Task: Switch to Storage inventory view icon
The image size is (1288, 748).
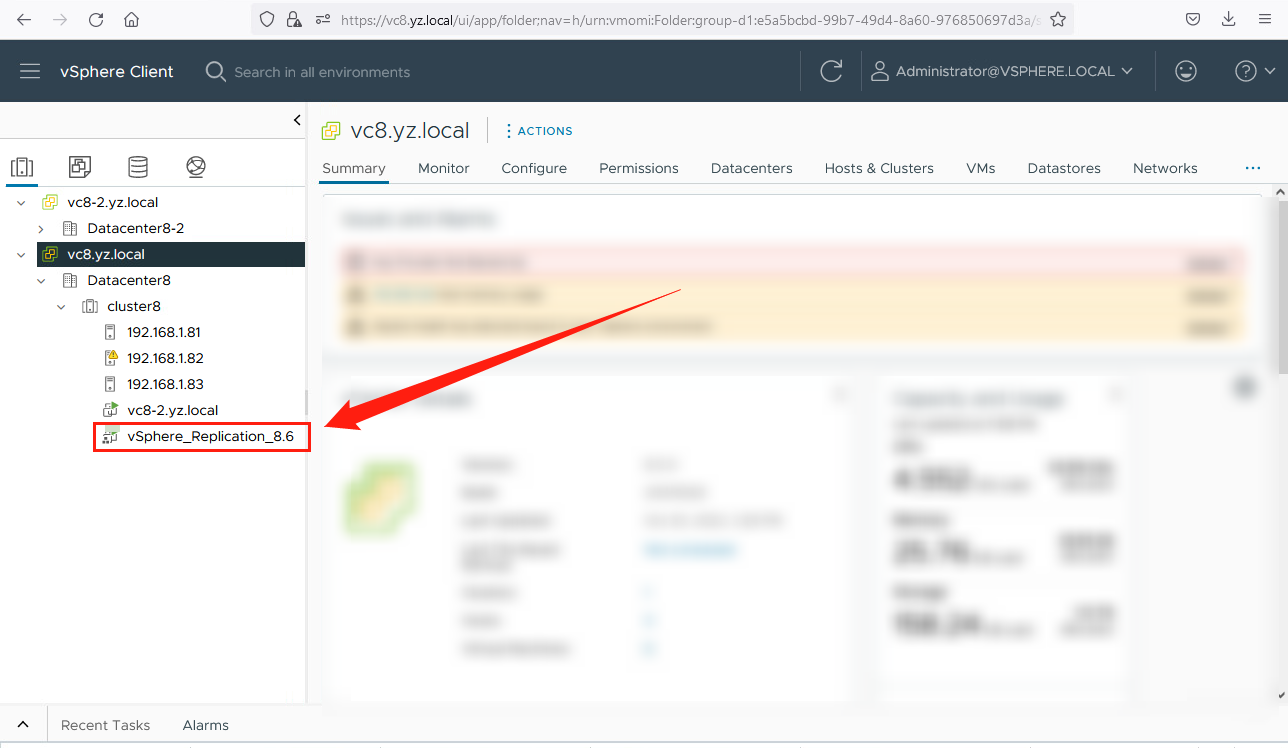Action: click(x=138, y=166)
